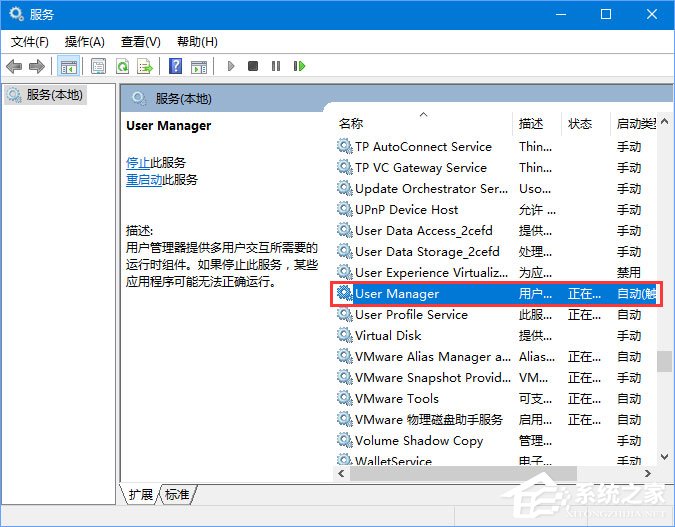675x527 pixels.
Task: Click the Start Service play icon
Action: (x=231, y=66)
